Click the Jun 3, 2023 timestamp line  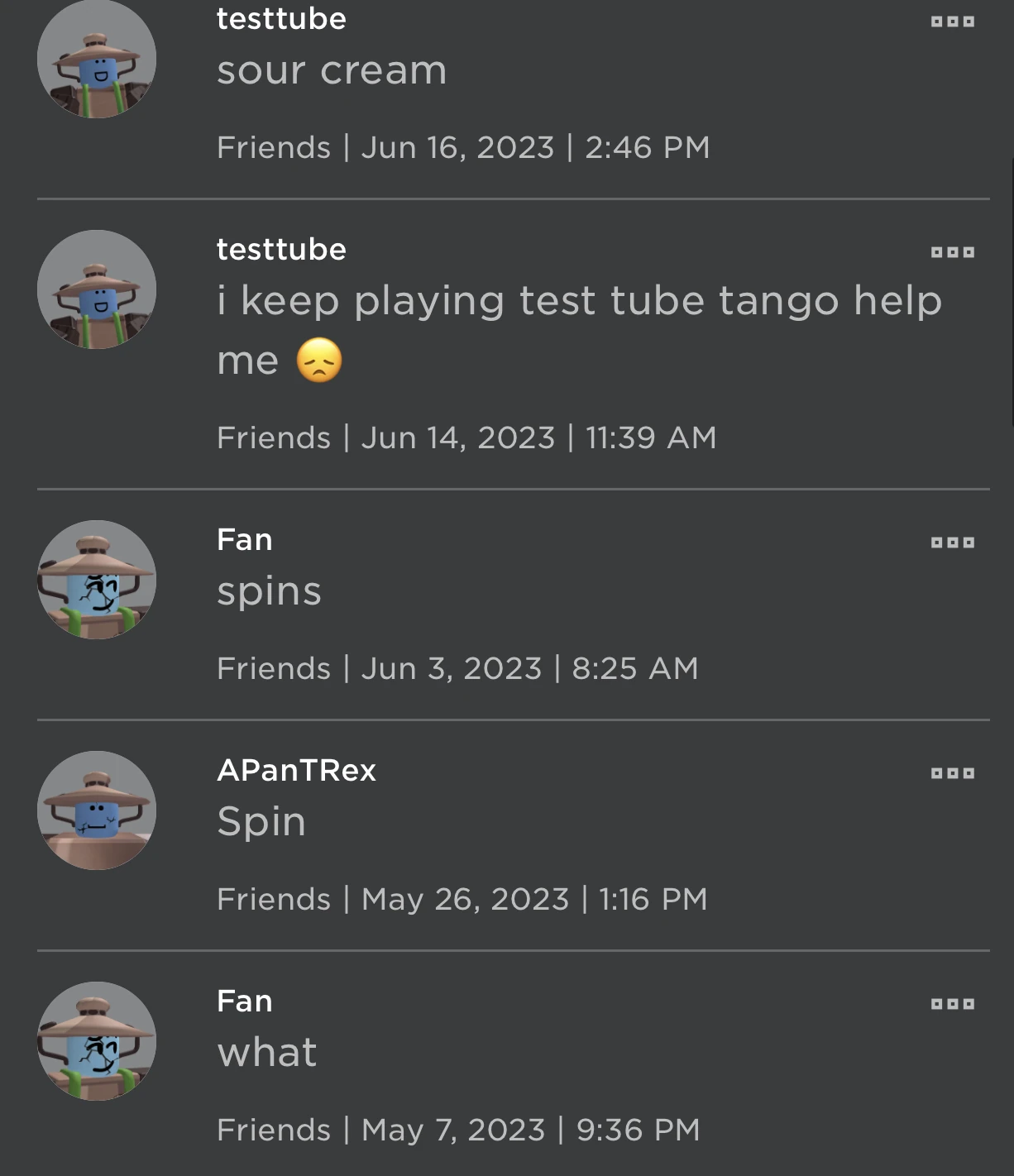click(x=457, y=668)
